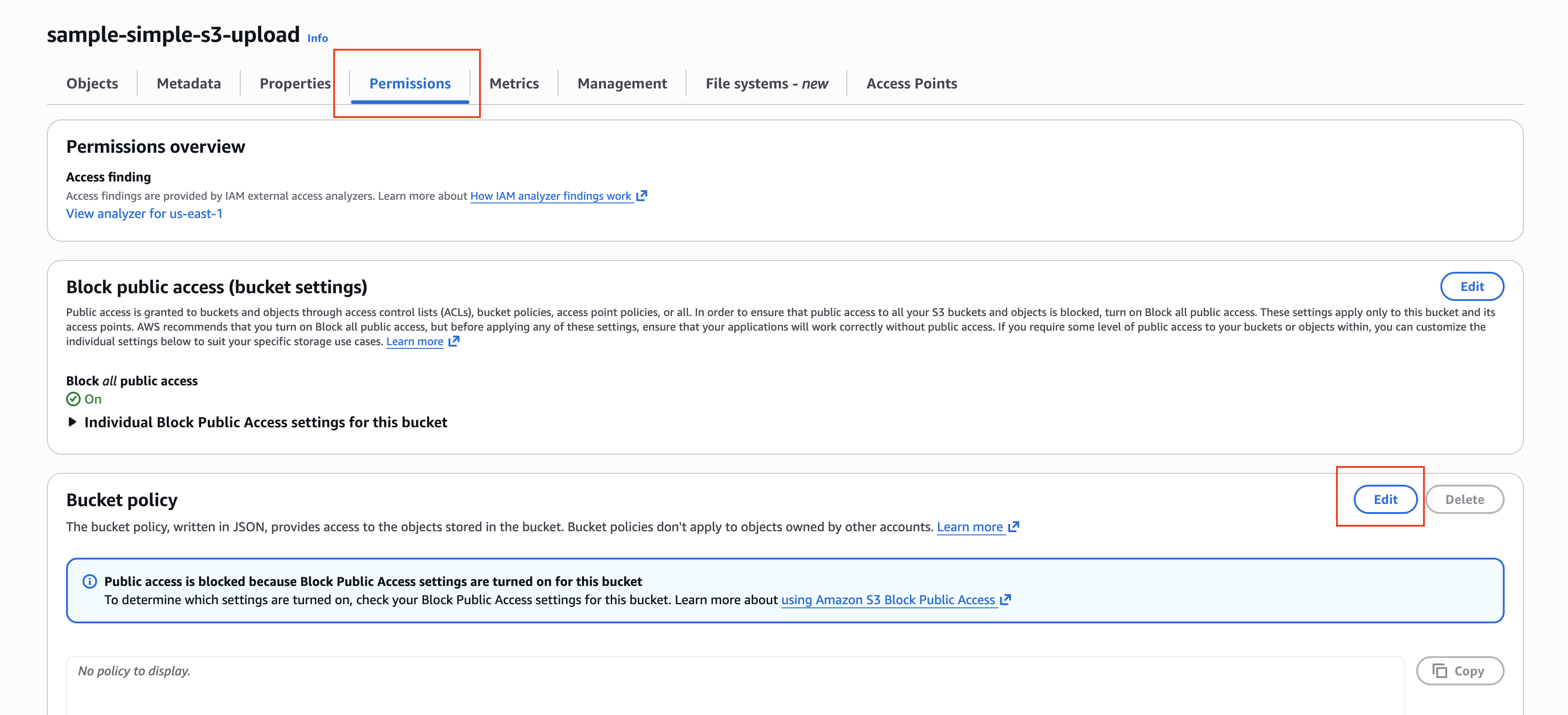Click the Block all public access label
The image size is (1568, 715).
(x=132, y=381)
